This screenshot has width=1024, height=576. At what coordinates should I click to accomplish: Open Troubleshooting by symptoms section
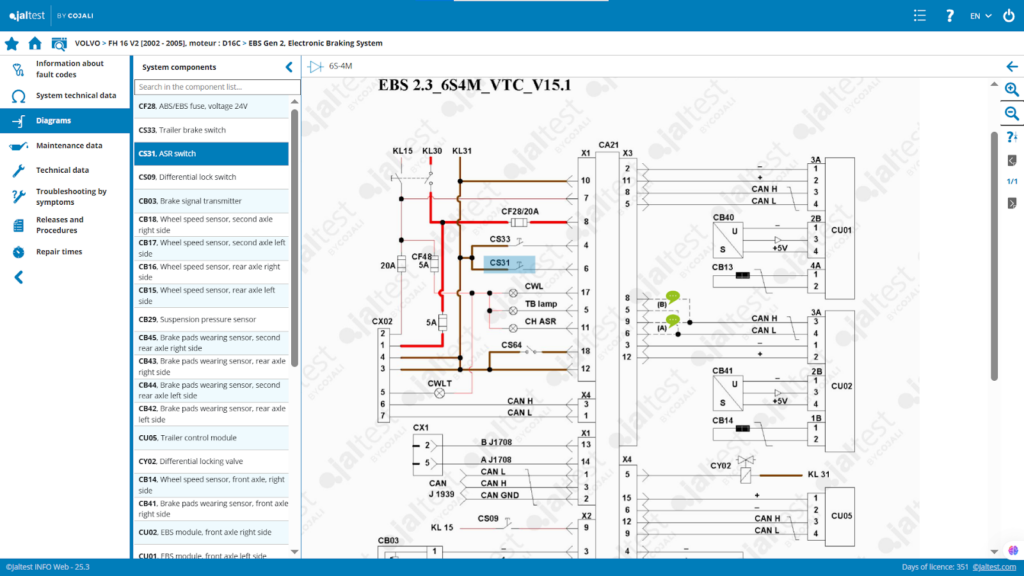point(70,196)
